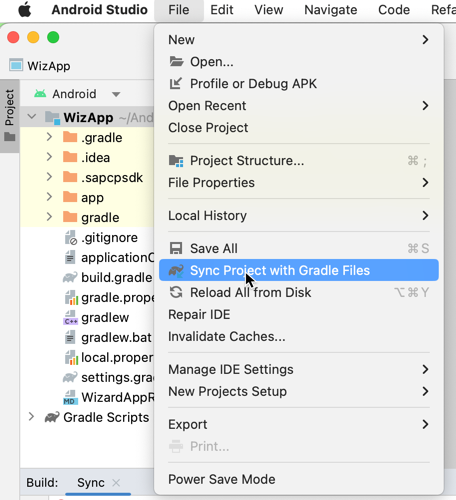The width and height of the screenshot is (456, 500).
Task: Click the settings.gradle elephant icon
Action: [70, 378]
